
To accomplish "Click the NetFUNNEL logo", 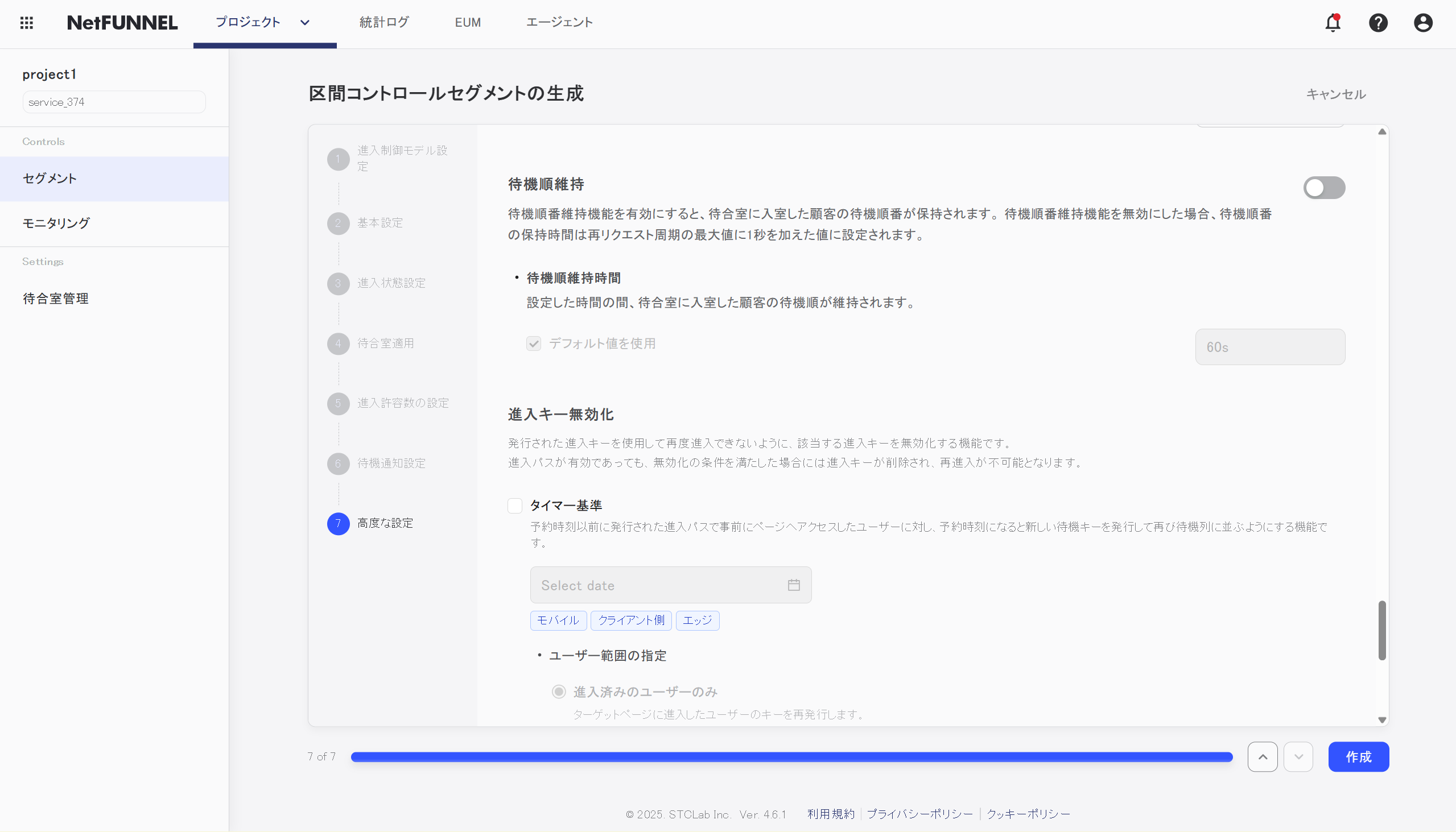I will pos(122,23).
